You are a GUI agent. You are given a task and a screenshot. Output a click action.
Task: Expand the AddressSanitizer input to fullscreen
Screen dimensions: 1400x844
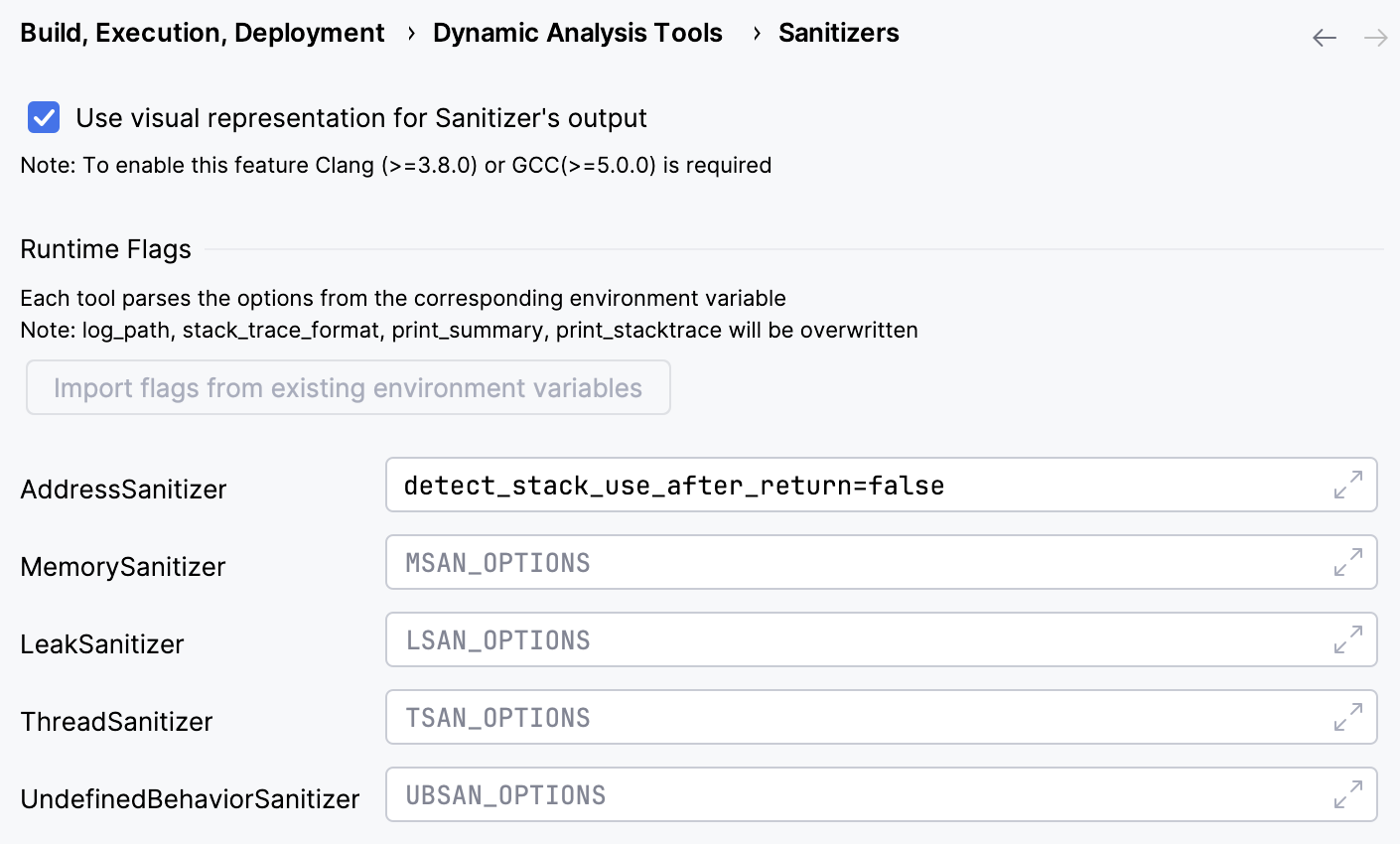click(x=1347, y=485)
